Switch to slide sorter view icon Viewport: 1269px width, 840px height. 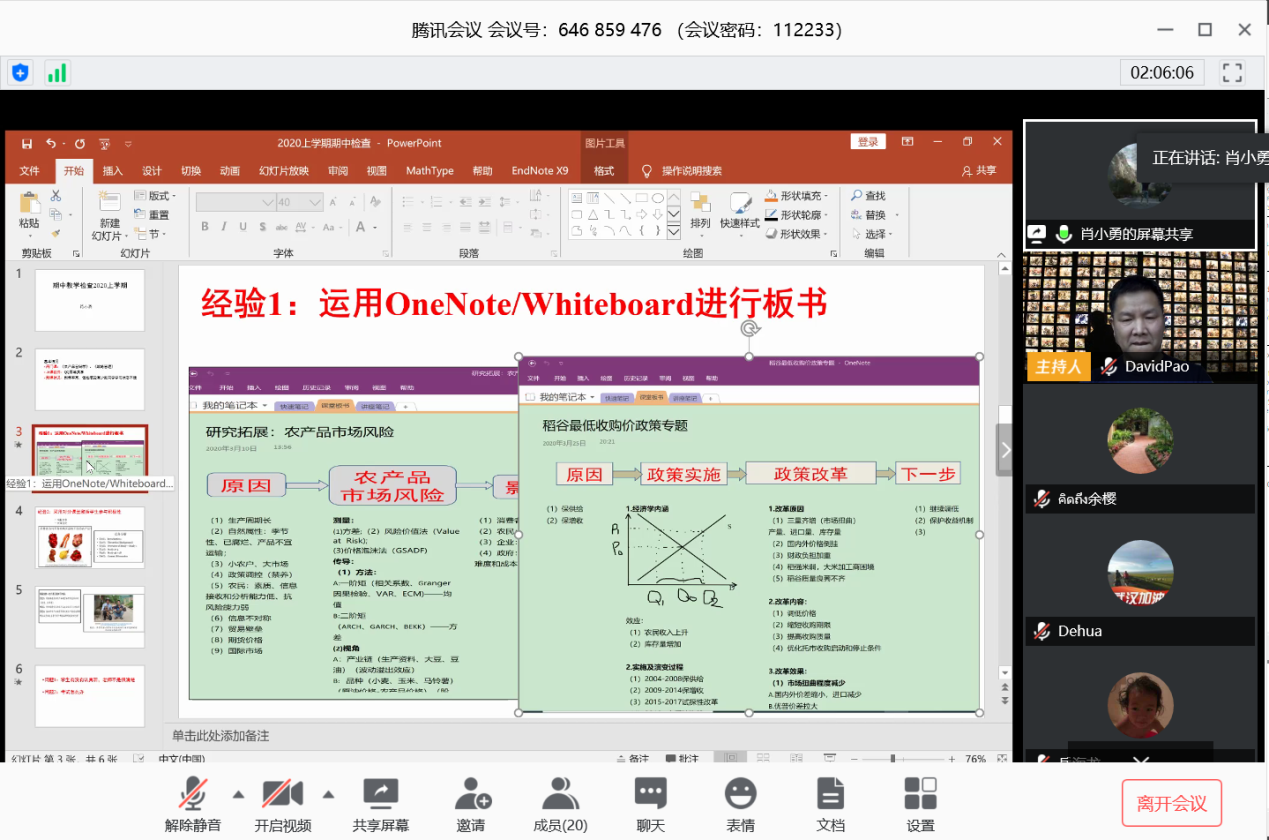(761, 760)
